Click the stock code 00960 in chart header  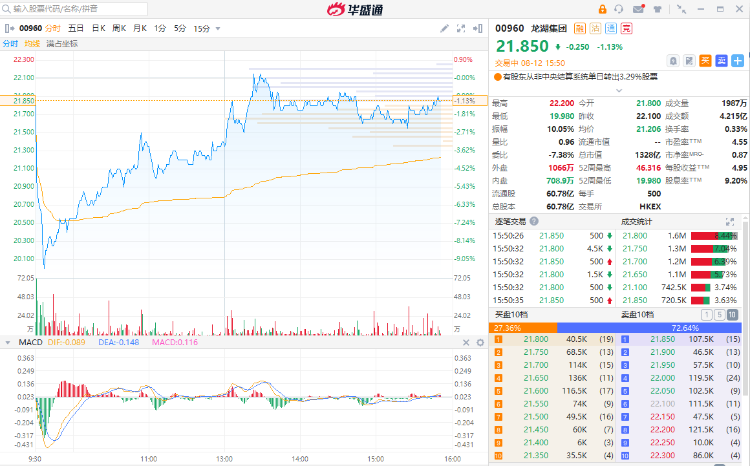(x=30, y=28)
